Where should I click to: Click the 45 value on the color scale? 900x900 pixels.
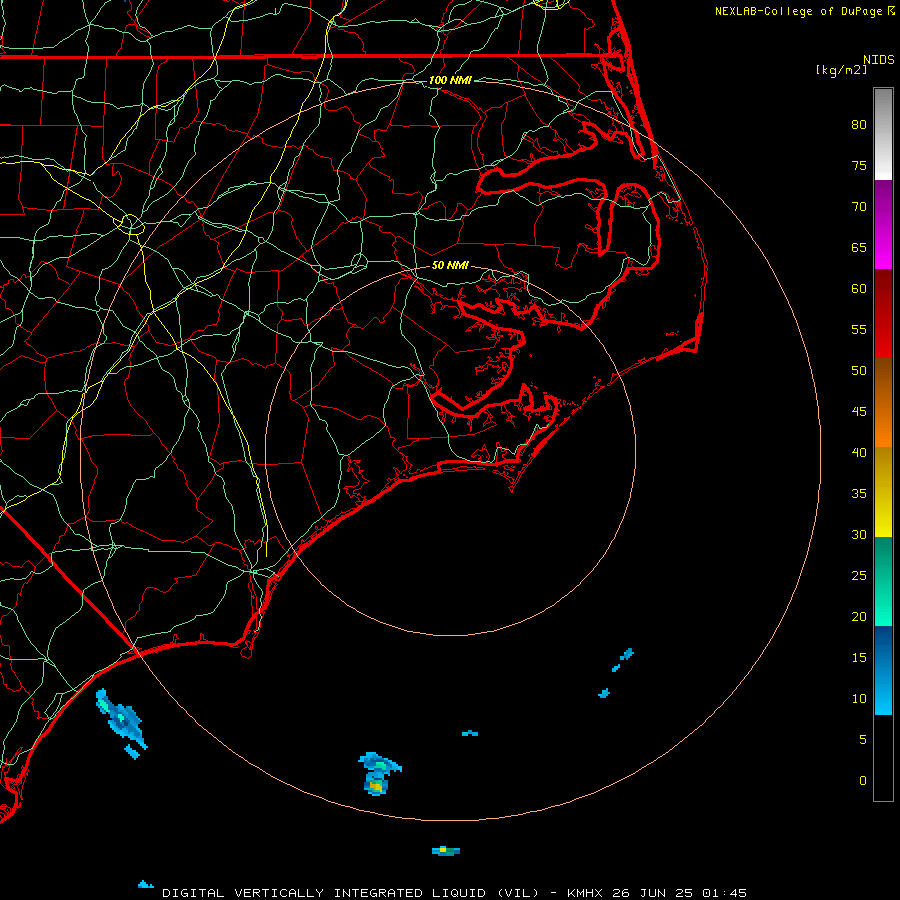pyautogui.click(x=859, y=412)
